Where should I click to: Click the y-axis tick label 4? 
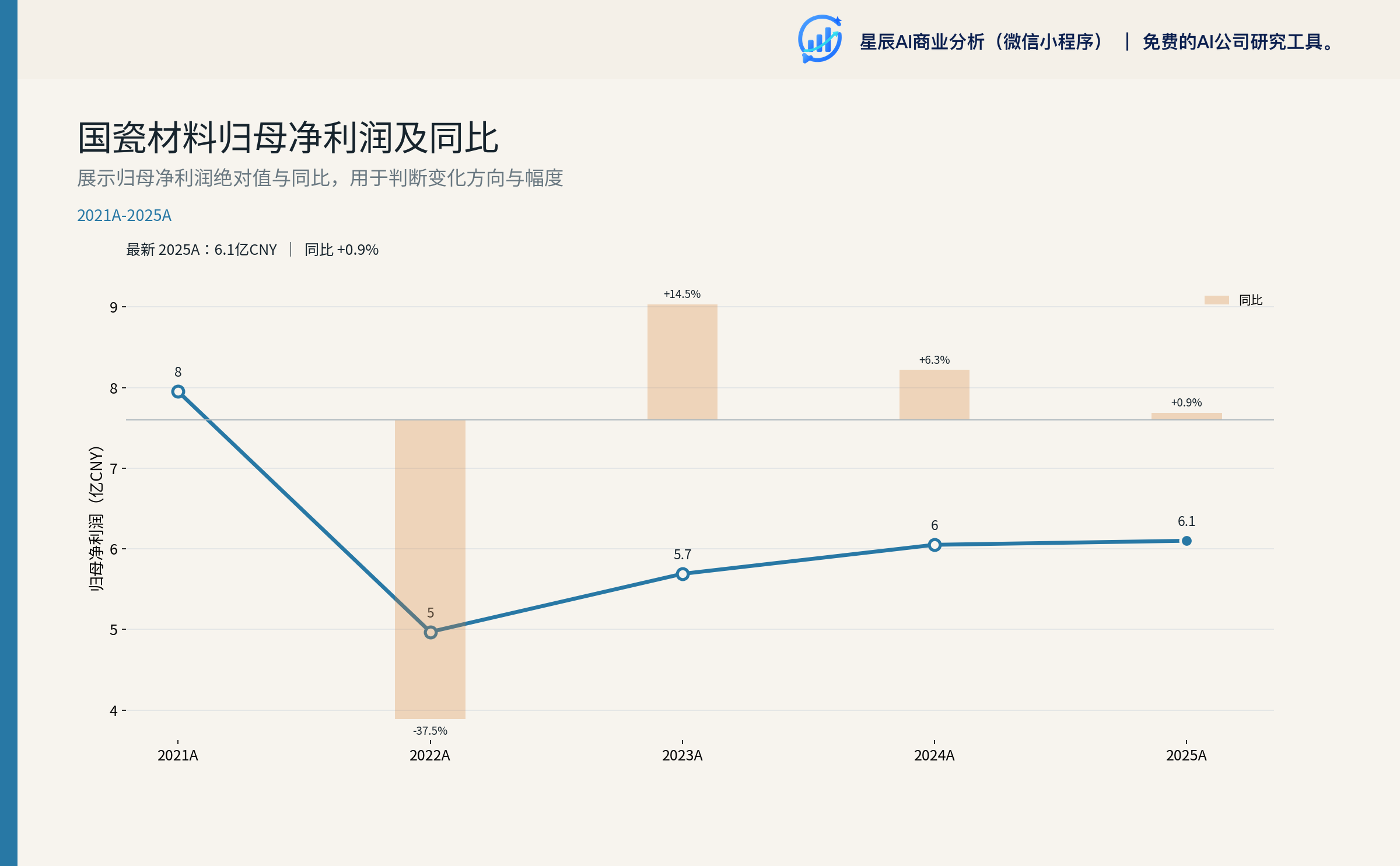[114, 711]
